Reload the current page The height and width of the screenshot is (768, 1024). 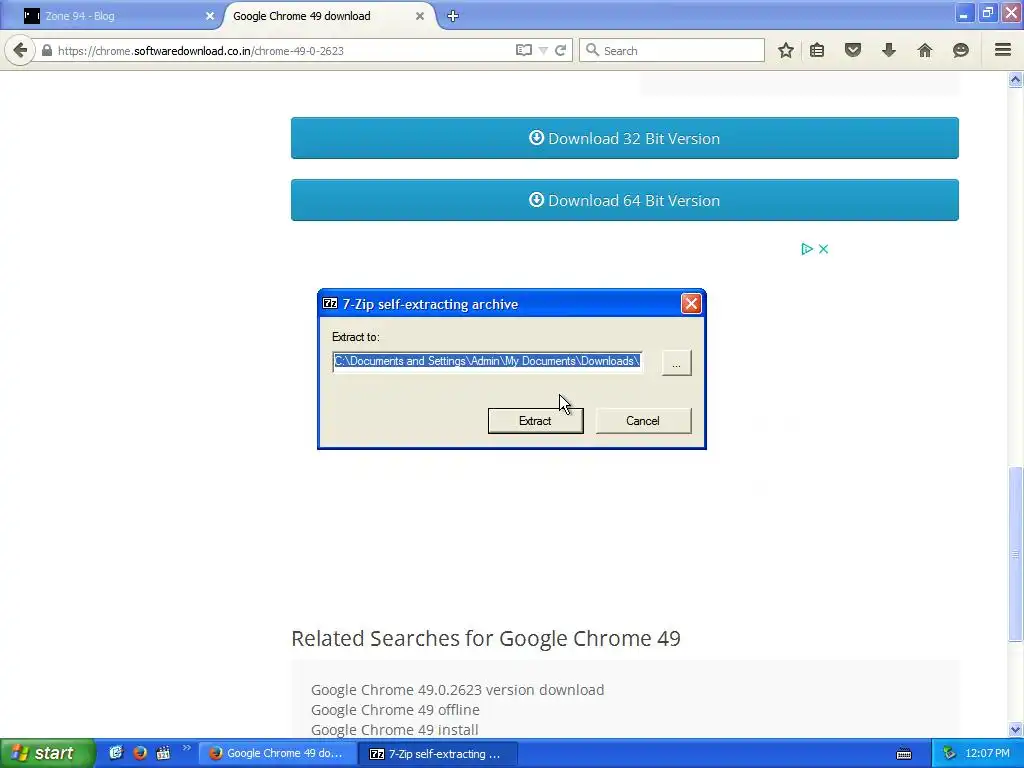(560, 50)
